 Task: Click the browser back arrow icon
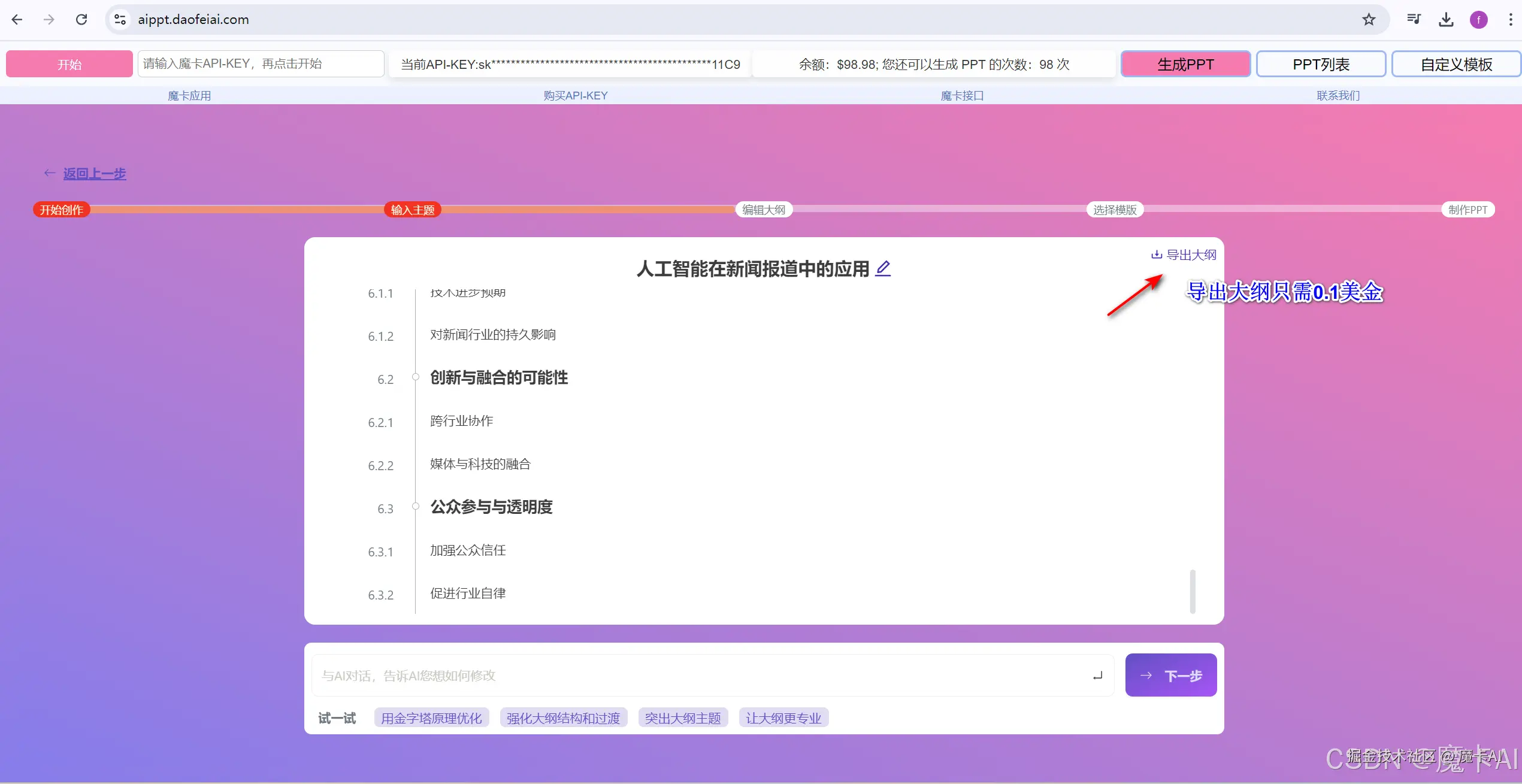coord(17,20)
